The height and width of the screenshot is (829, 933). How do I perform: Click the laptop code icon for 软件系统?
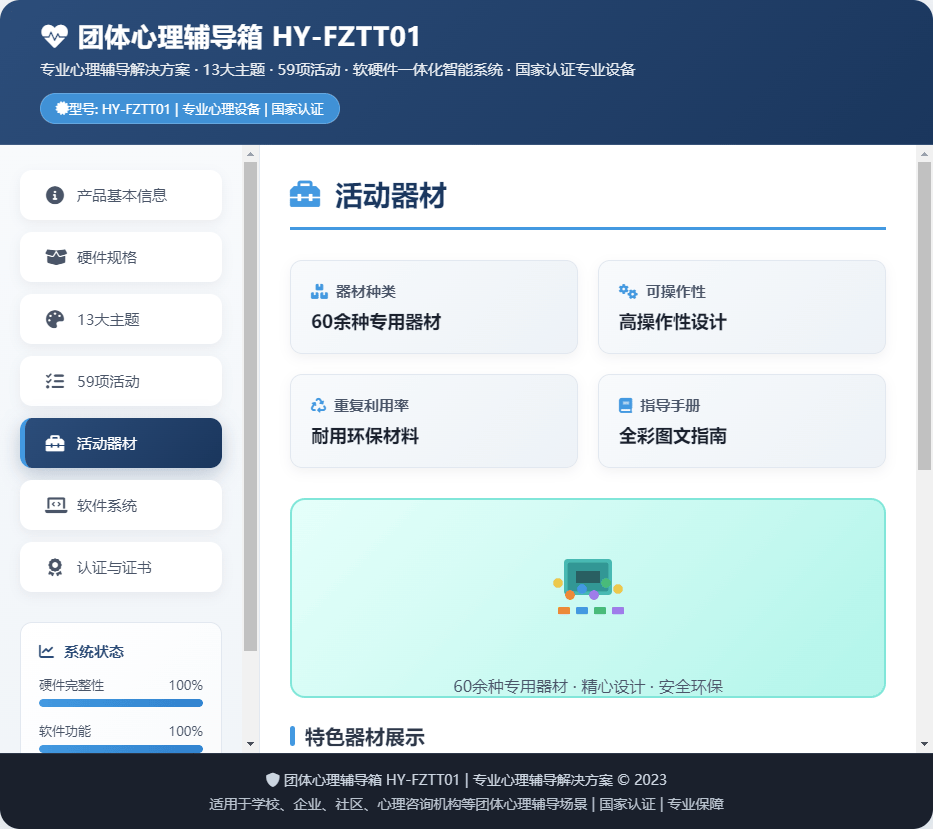[55, 505]
